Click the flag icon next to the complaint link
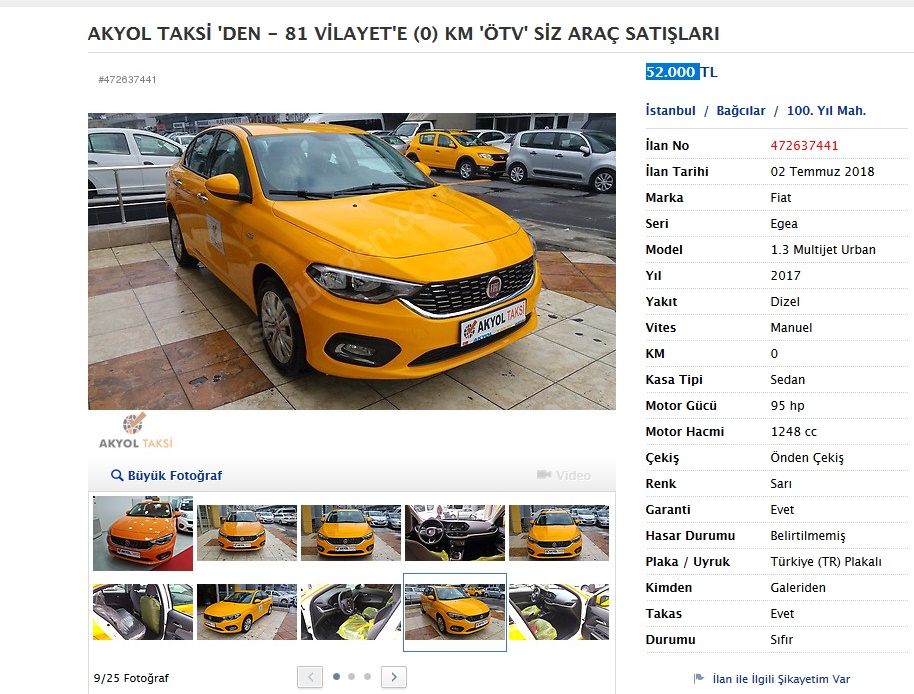 pos(699,679)
